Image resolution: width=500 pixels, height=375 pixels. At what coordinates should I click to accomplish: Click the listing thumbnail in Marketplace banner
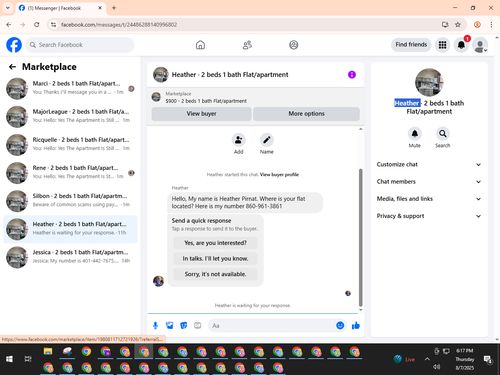pyautogui.click(x=156, y=97)
